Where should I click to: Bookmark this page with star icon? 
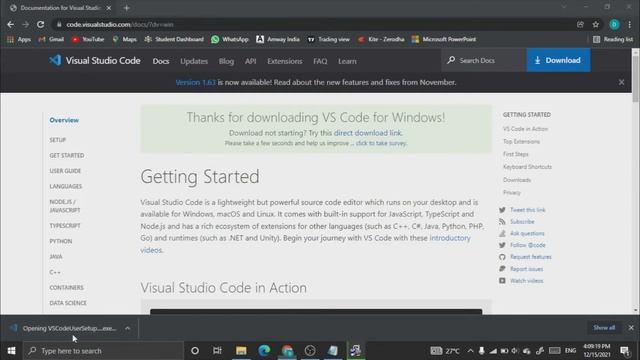click(x=596, y=24)
